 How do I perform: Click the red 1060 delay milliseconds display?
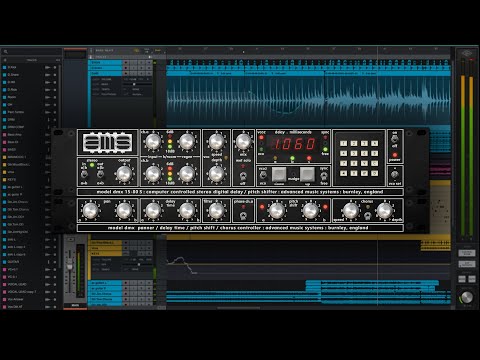pyautogui.click(x=294, y=144)
